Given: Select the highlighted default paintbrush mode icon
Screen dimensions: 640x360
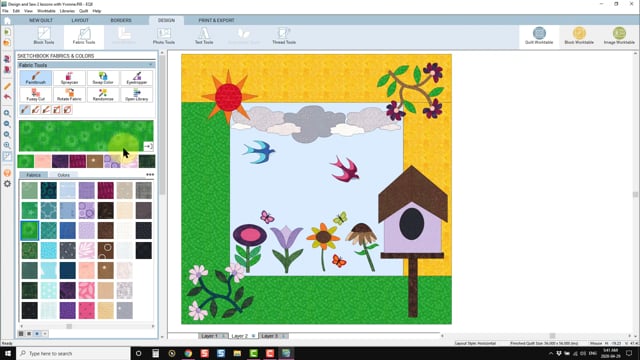Looking at the screenshot, I should [x=25, y=110].
